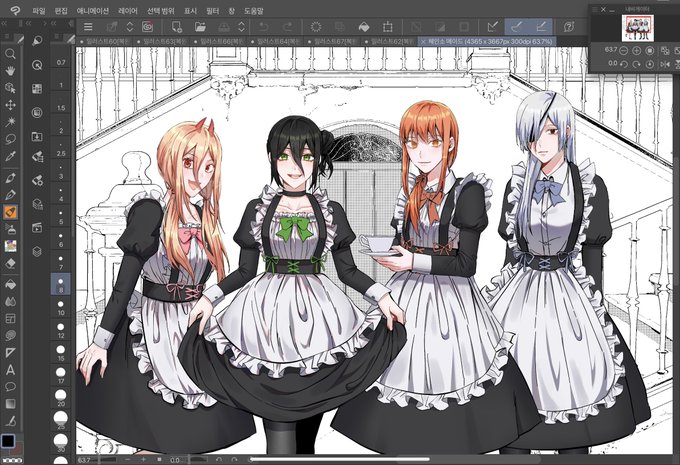The image size is (680, 465).
Task: Switch to the 일러스트62 canvas tab
Action: pyautogui.click(x=388, y=41)
